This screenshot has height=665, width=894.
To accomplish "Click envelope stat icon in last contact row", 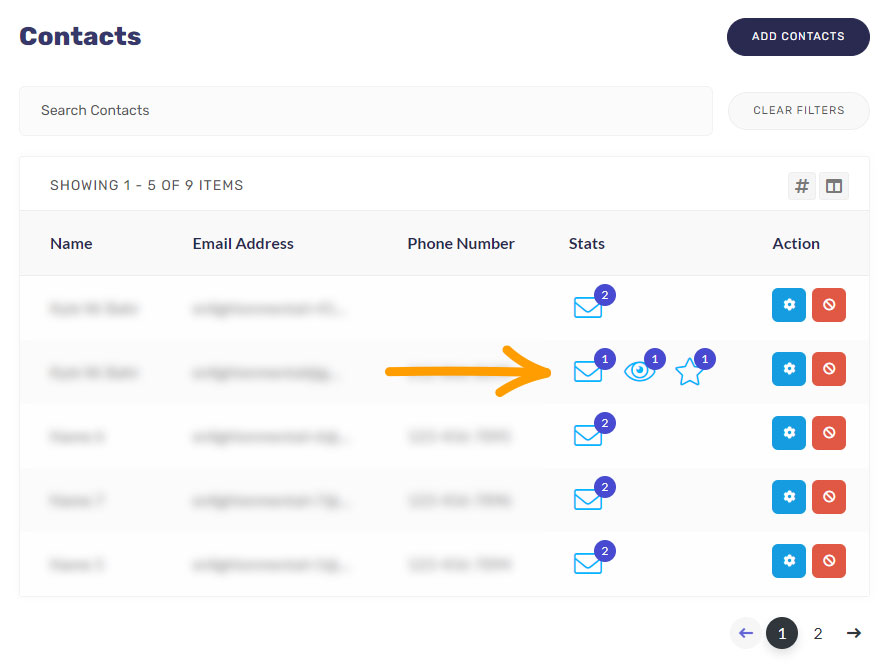I will click(x=588, y=563).
